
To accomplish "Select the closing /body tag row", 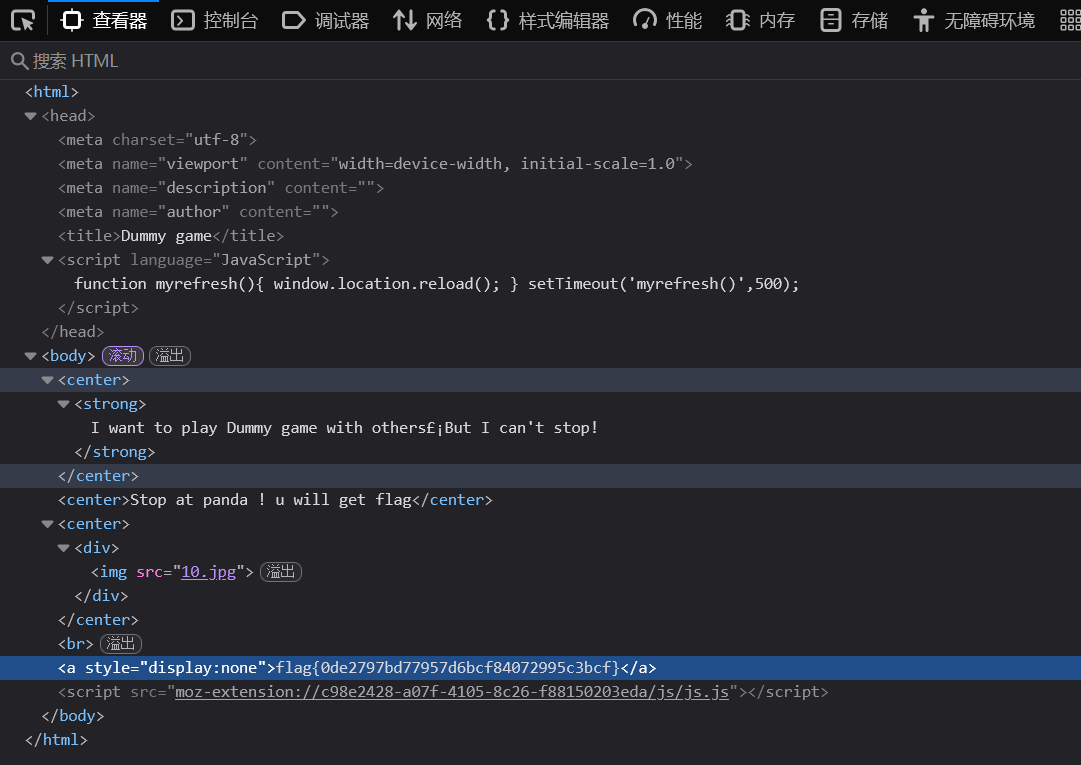I will click(540, 716).
